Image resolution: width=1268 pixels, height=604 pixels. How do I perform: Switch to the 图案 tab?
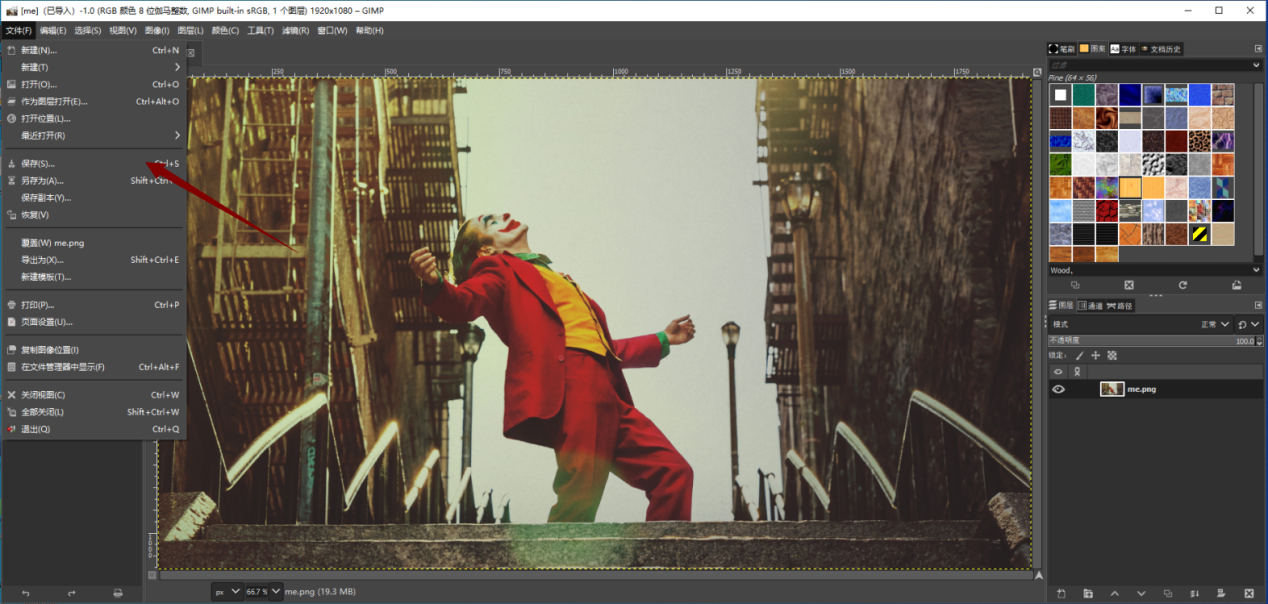[x=1092, y=48]
